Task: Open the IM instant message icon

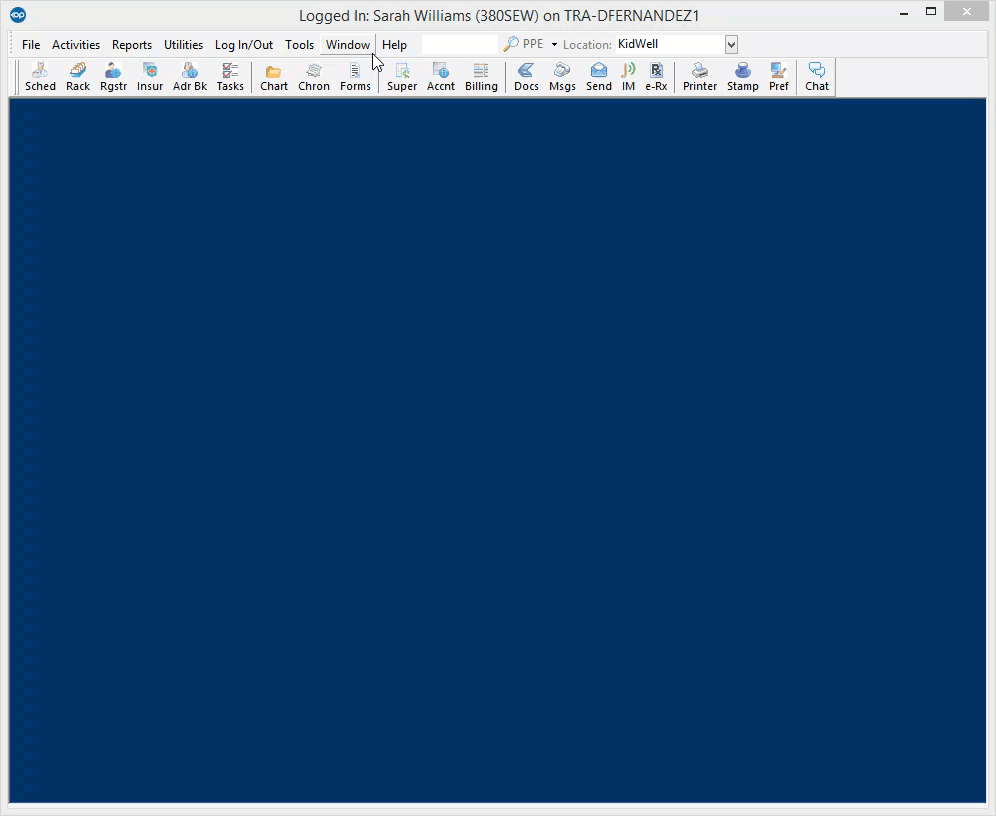Action: (628, 77)
